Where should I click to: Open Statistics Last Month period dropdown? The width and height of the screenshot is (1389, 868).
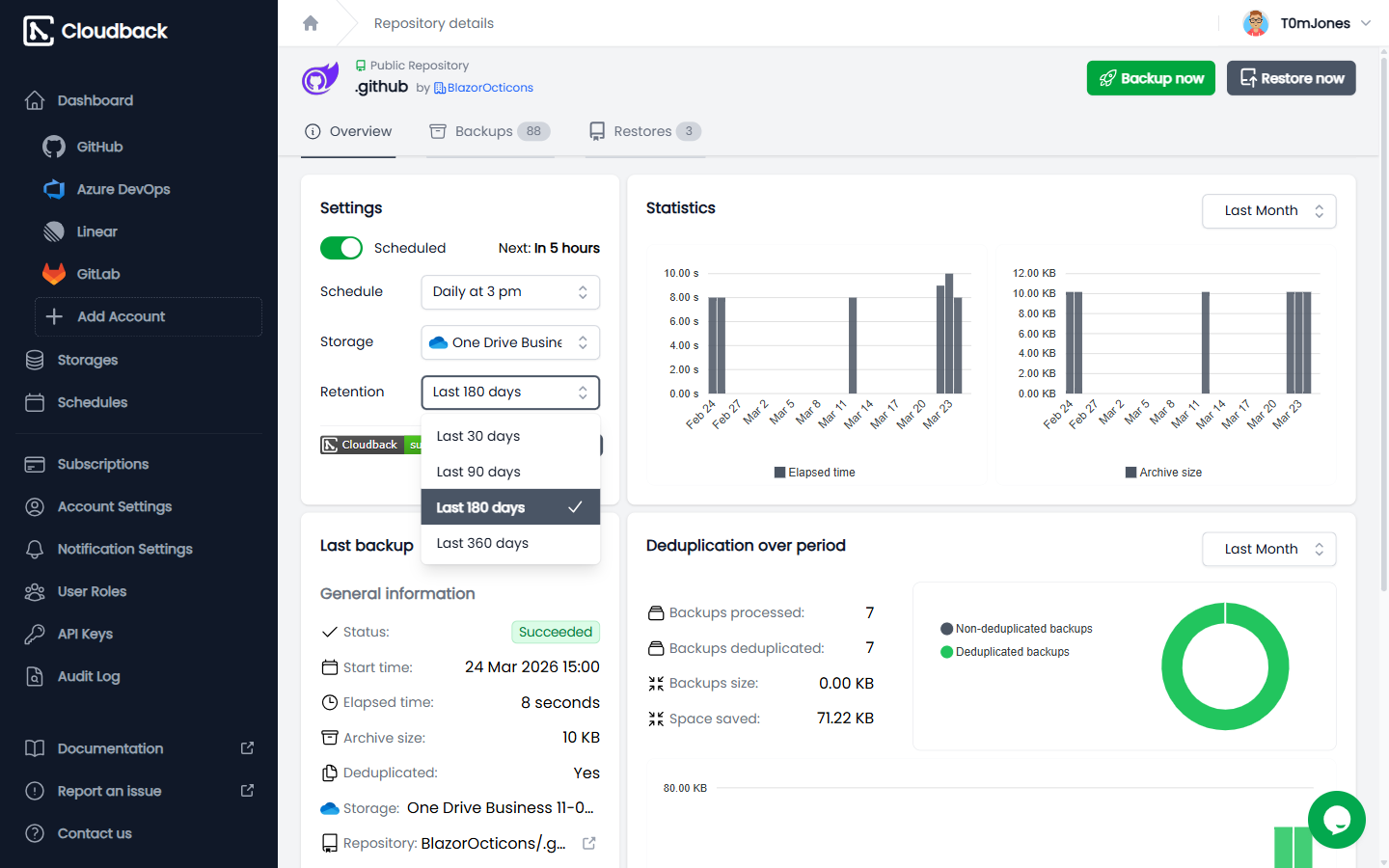click(1268, 211)
